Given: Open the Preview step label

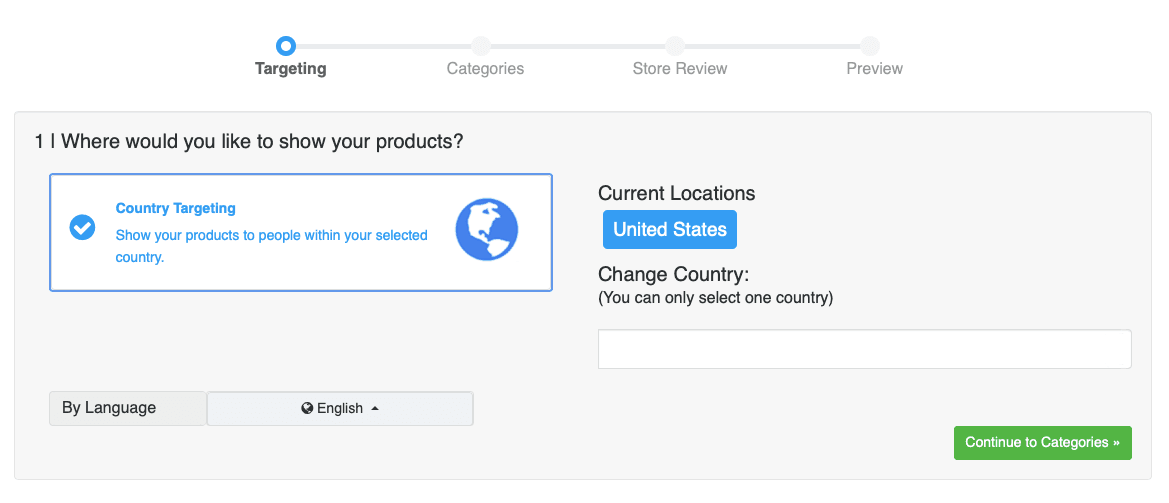Looking at the screenshot, I should click(x=874, y=69).
